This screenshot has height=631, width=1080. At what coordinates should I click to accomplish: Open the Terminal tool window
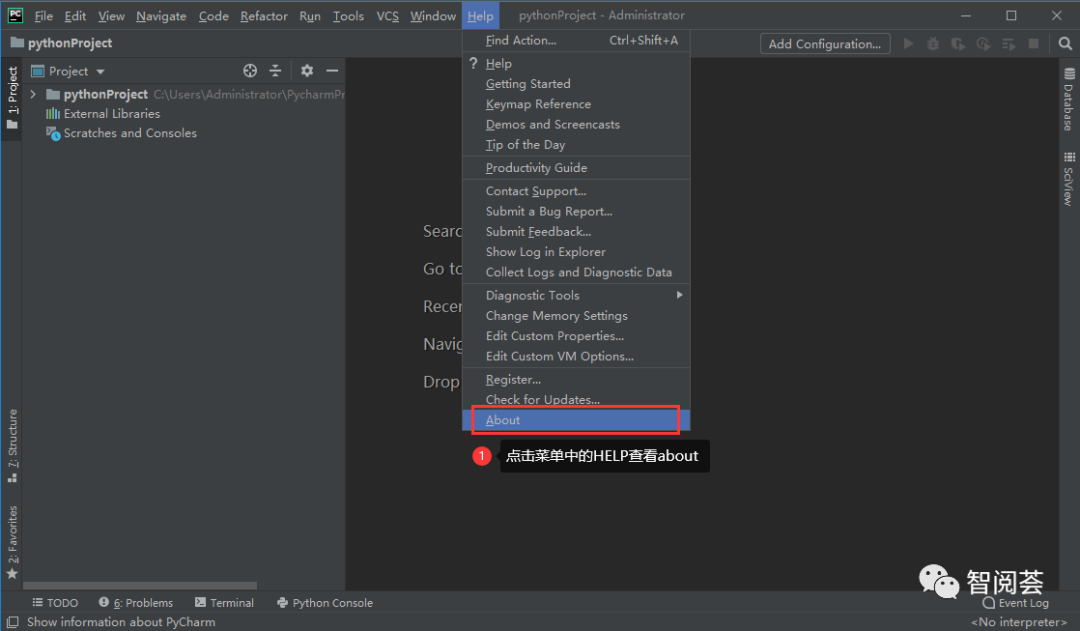[225, 603]
